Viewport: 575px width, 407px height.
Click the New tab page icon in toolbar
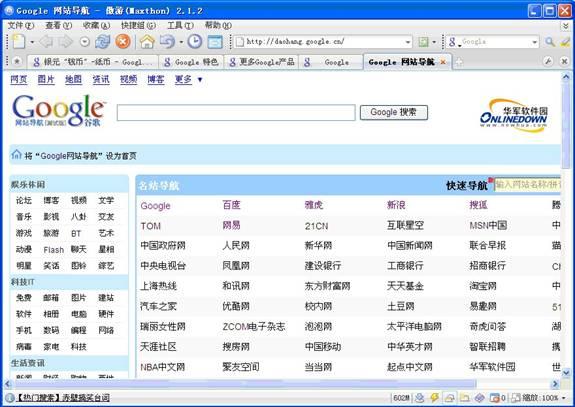point(19,41)
